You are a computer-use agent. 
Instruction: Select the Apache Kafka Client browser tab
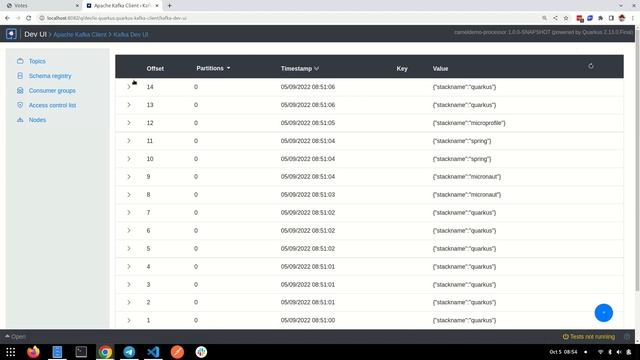click(122, 6)
